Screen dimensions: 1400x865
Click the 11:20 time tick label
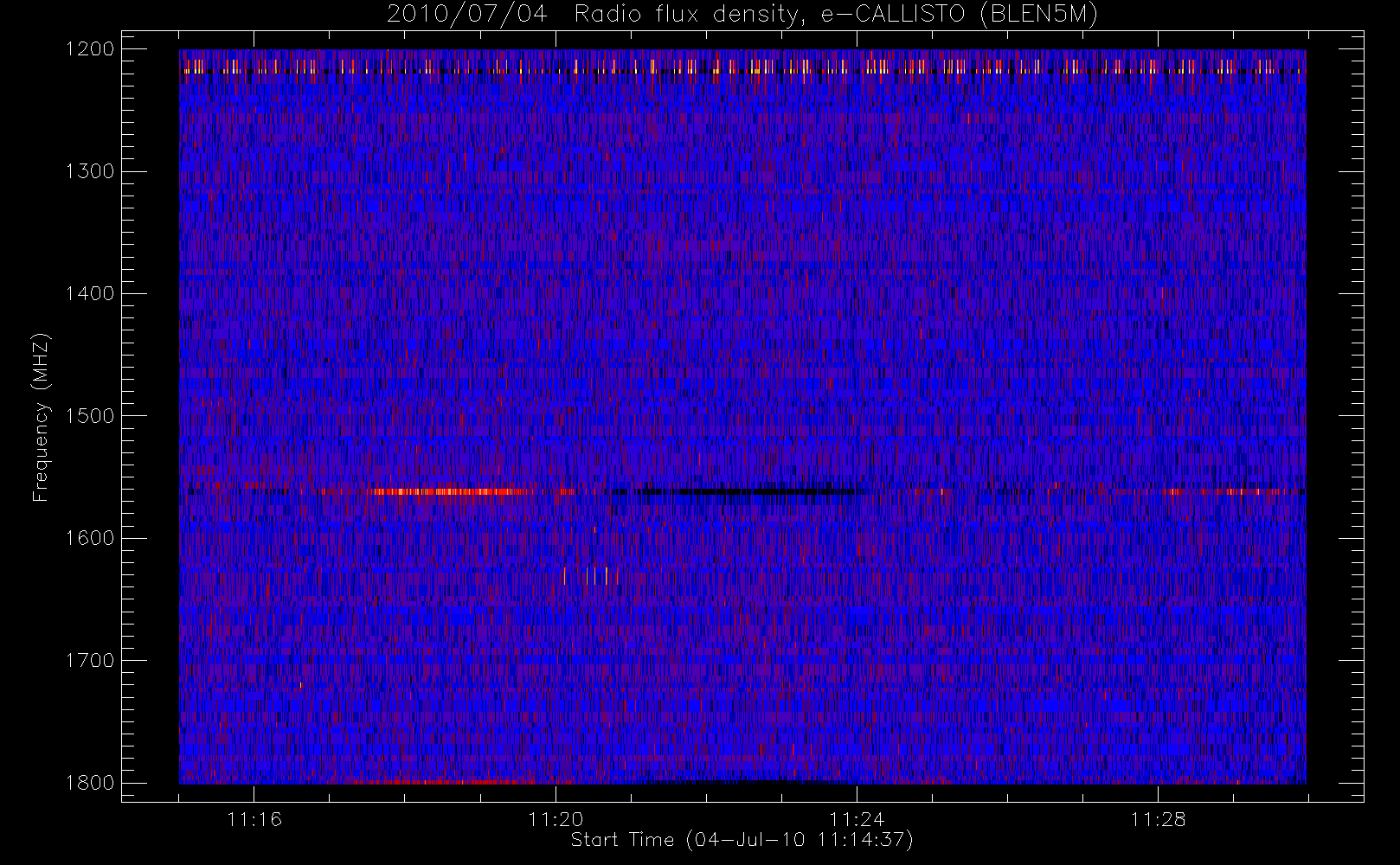(x=556, y=819)
